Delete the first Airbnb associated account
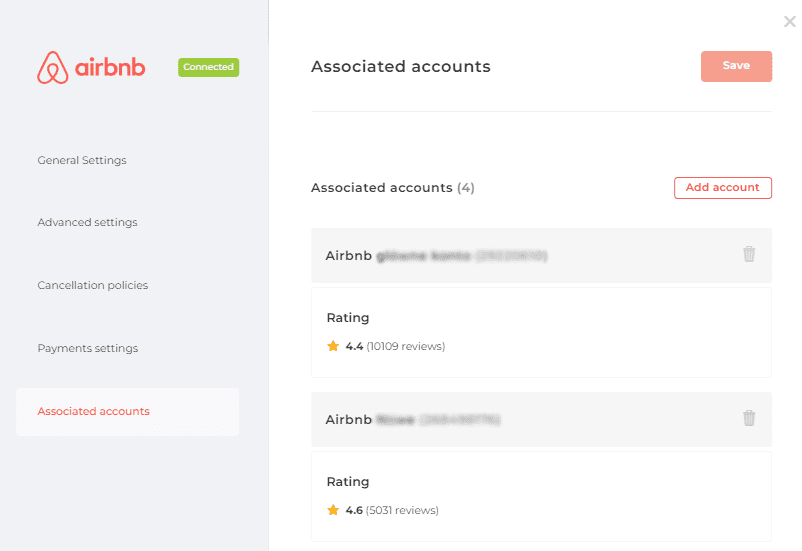Image resolution: width=802 pixels, height=551 pixels. click(749, 254)
